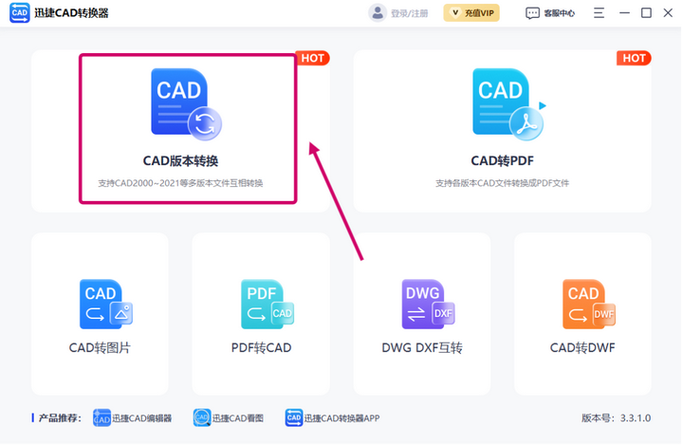
Task: Click description 支持CAD2000~2021等多版本文件互相转换
Action: tap(180, 183)
